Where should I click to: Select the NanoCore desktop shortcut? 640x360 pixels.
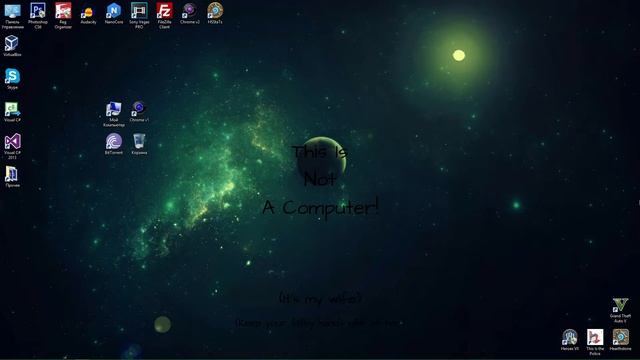113,13
